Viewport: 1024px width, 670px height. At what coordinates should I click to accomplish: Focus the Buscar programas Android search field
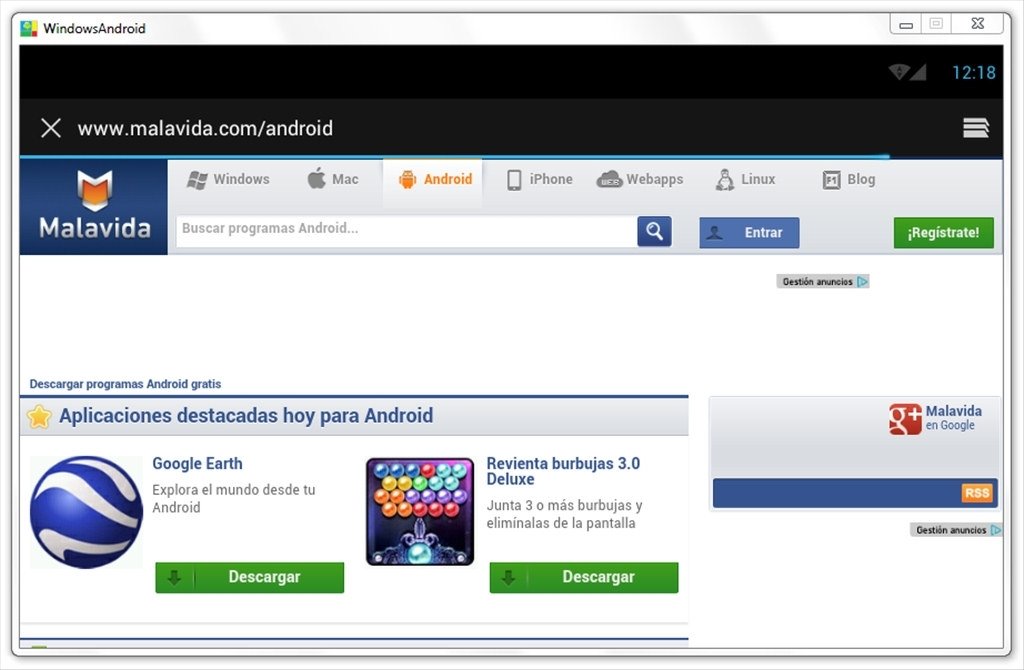pos(406,231)
